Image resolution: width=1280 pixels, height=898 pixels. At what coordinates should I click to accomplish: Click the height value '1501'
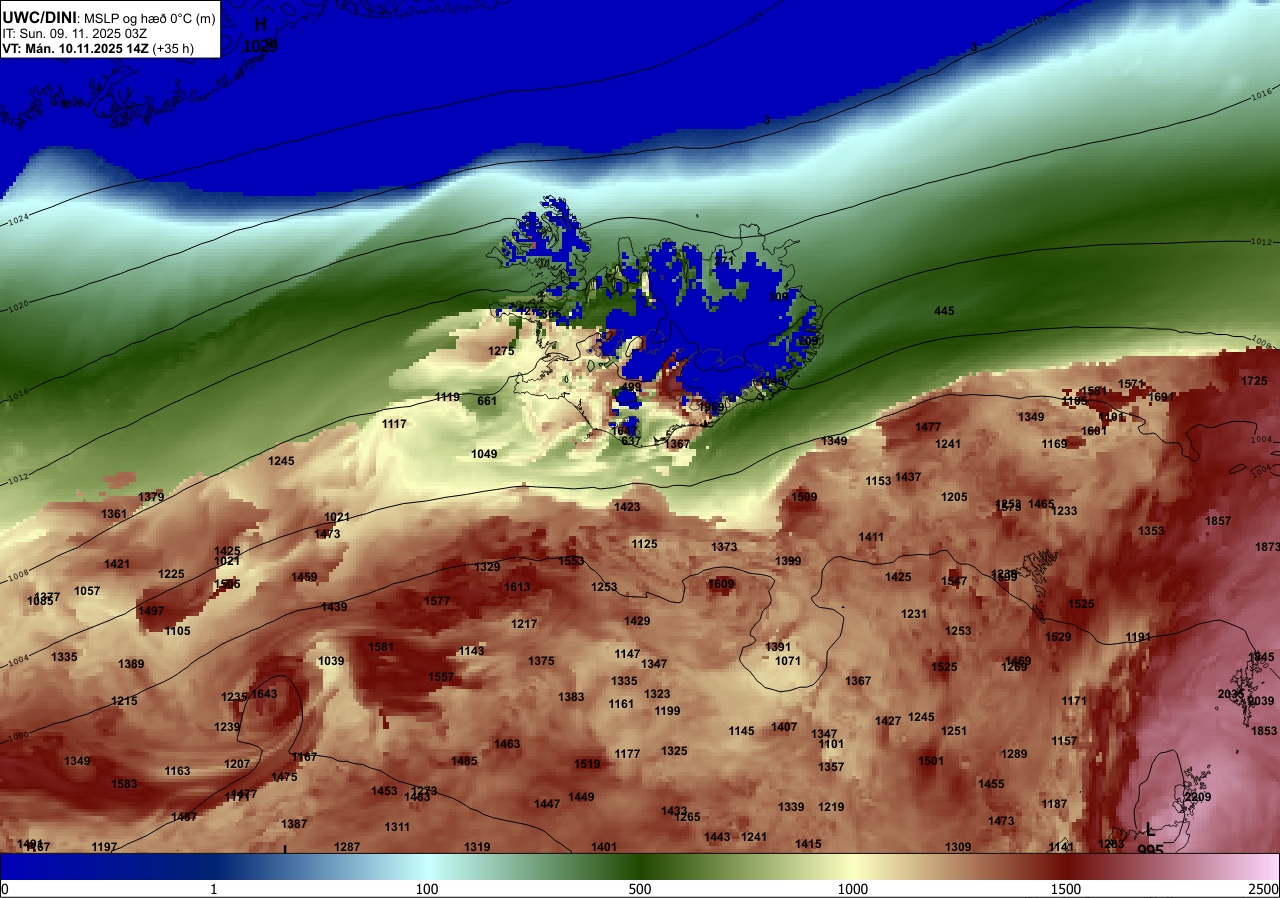coord(931,761)
